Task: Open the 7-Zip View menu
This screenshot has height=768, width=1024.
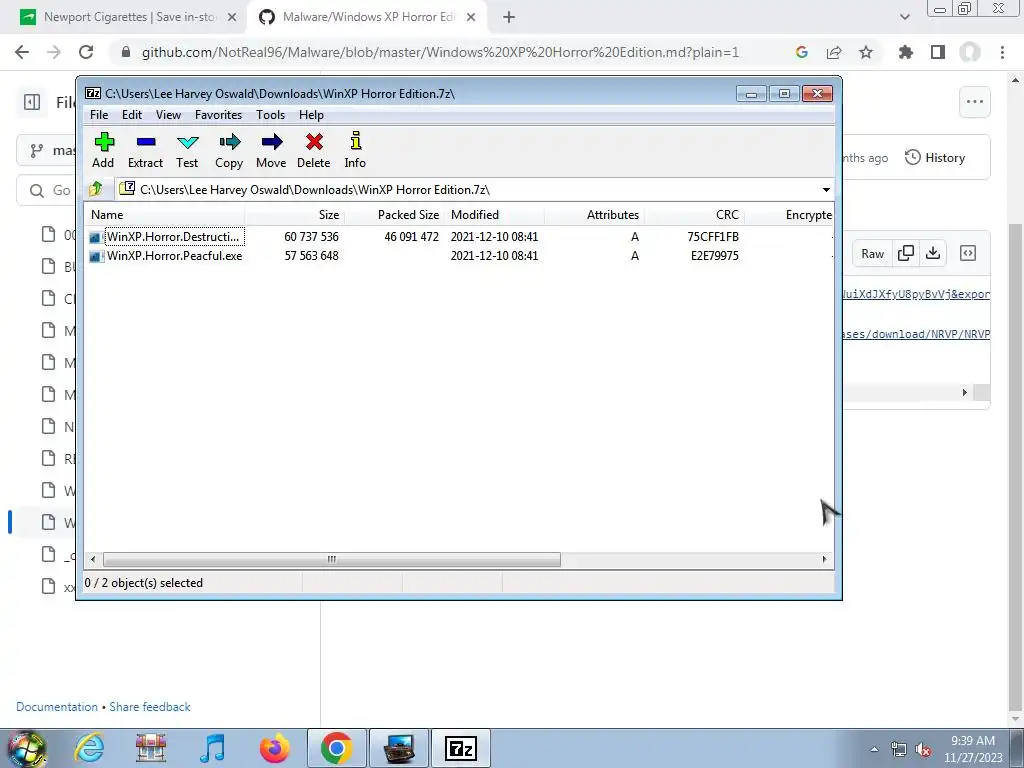Action: coord(168,115)
